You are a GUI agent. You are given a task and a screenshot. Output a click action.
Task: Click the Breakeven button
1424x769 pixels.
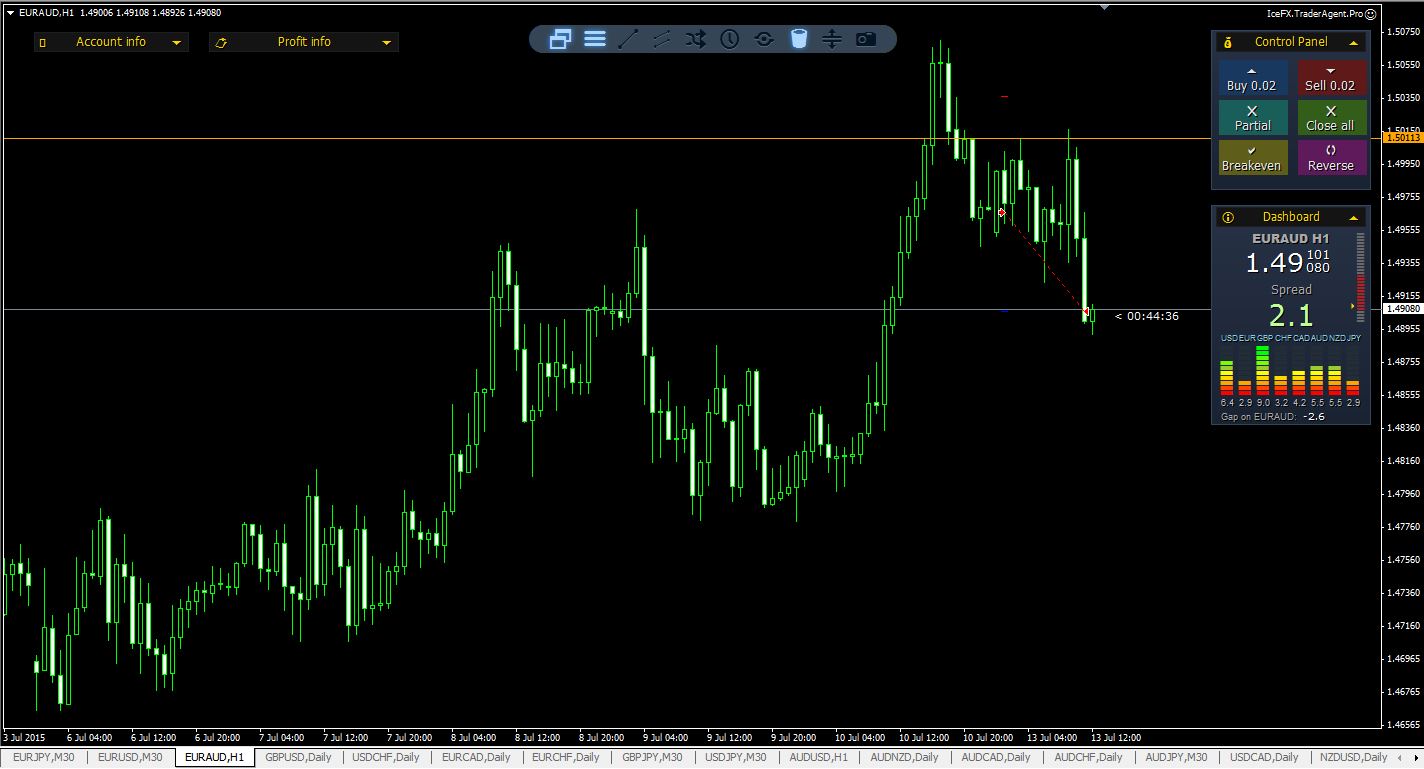(x=1252, y=158)
